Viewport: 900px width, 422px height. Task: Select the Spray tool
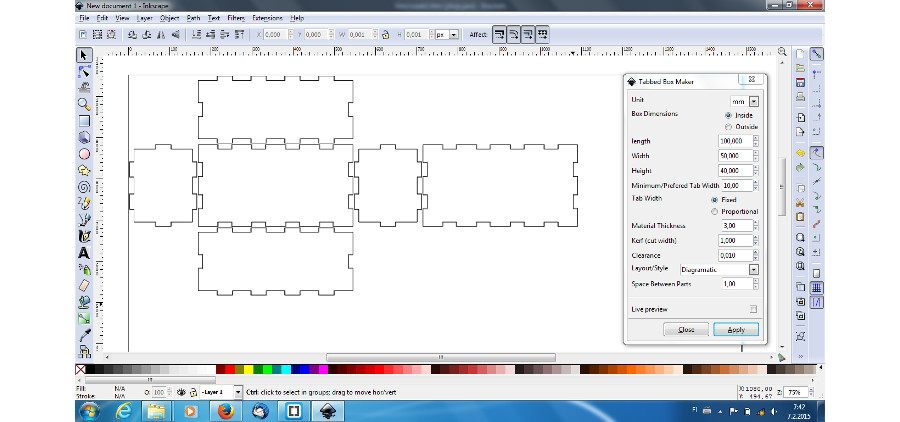pos(84,269)
